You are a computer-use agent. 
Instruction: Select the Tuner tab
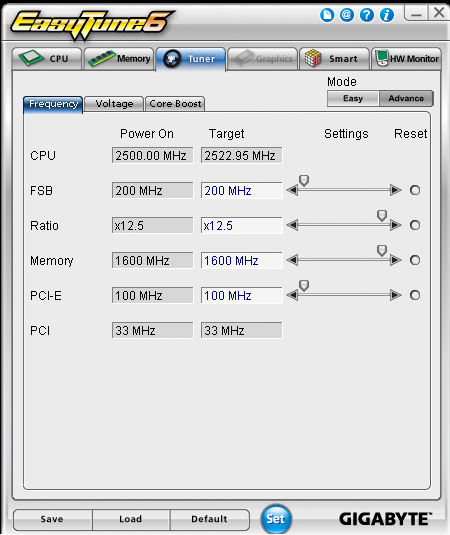point(191,59)
